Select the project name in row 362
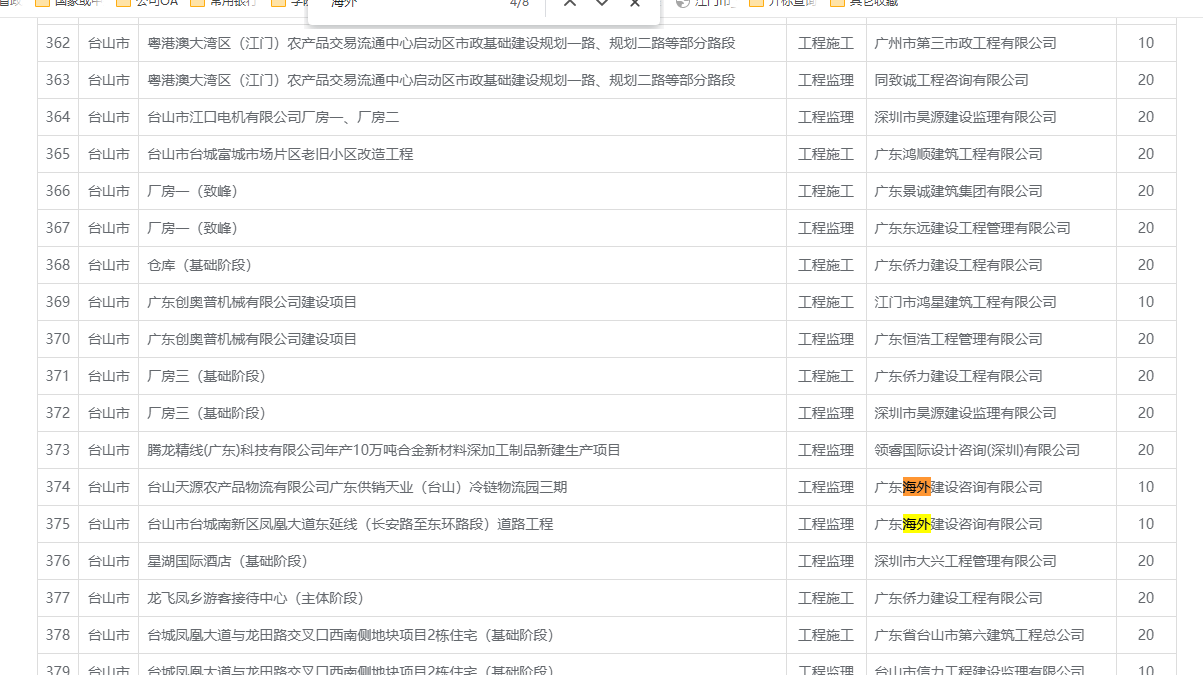The image size is (1203, 675). (x=440, y=43)
